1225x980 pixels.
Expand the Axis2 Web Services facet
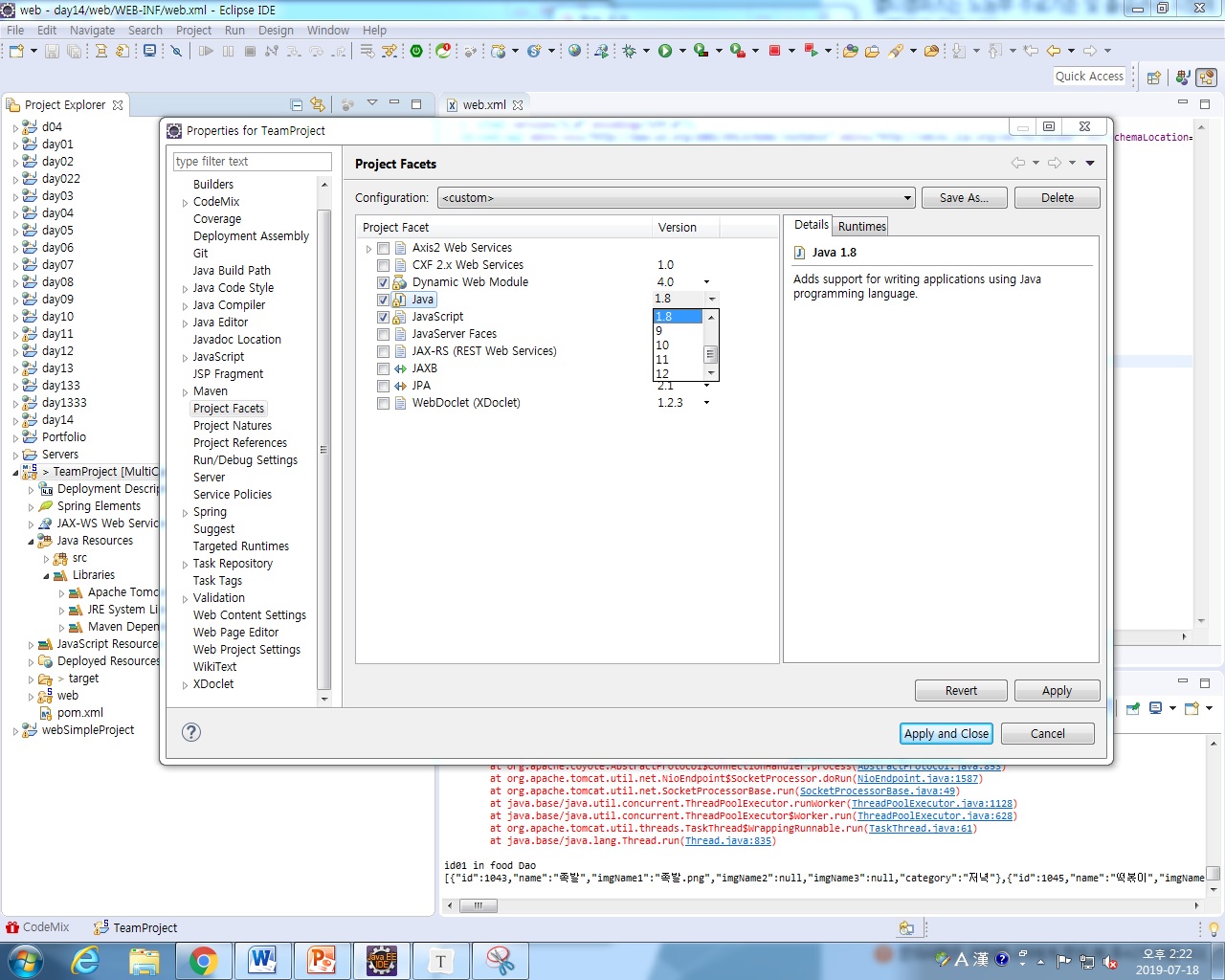368,249
